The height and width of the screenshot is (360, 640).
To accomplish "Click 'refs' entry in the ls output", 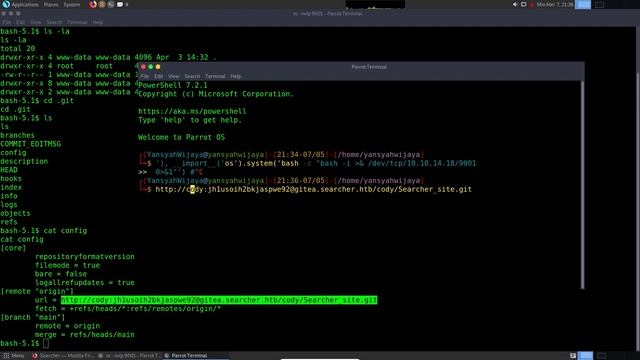I will pyautogui.click(x=9, y=222).
